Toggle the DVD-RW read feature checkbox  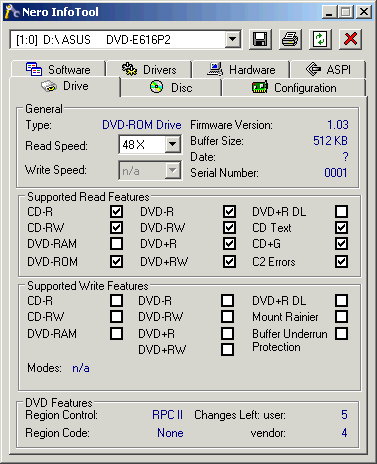point(229,228)
